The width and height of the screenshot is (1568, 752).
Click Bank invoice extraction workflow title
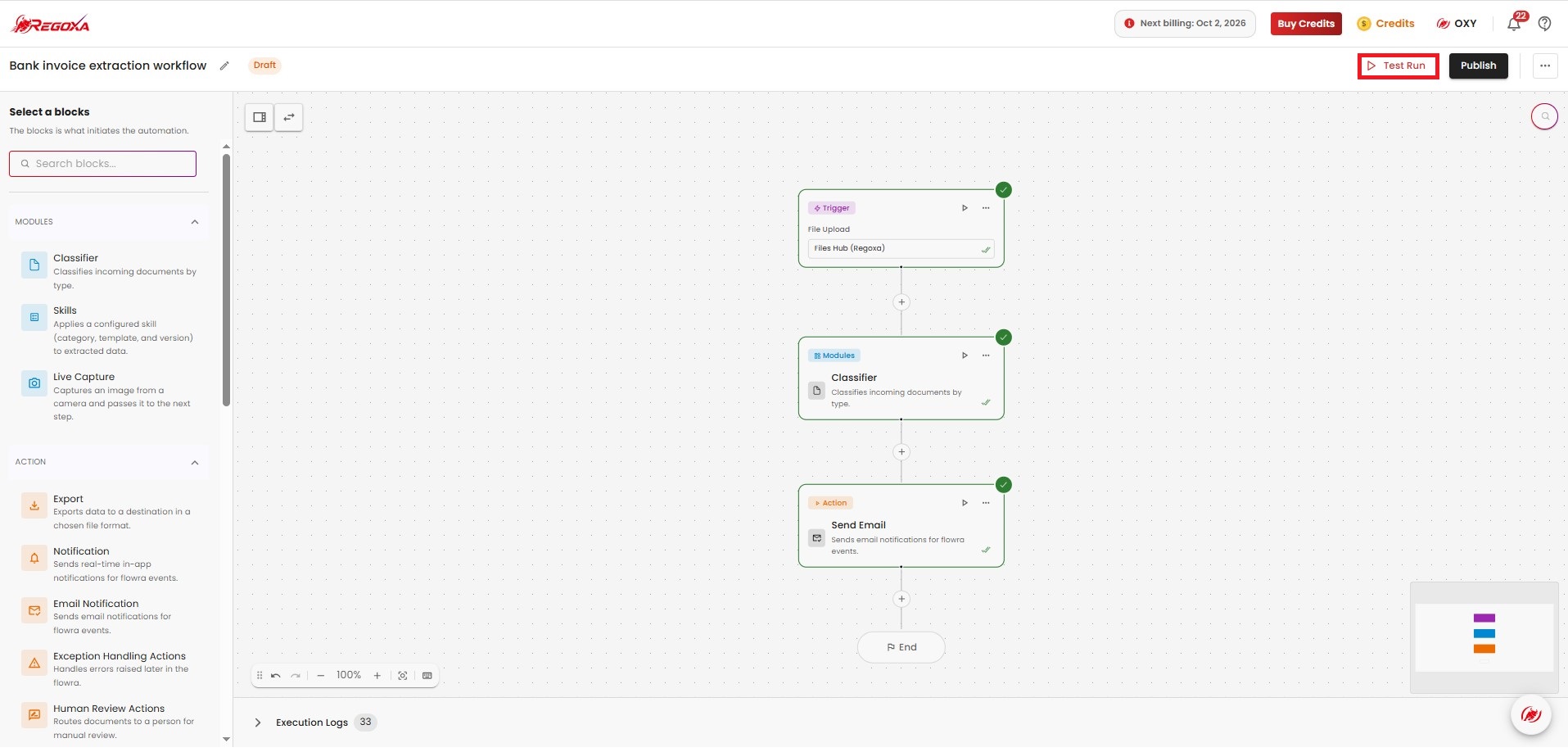pyautogui.click(x=108, y=66)
